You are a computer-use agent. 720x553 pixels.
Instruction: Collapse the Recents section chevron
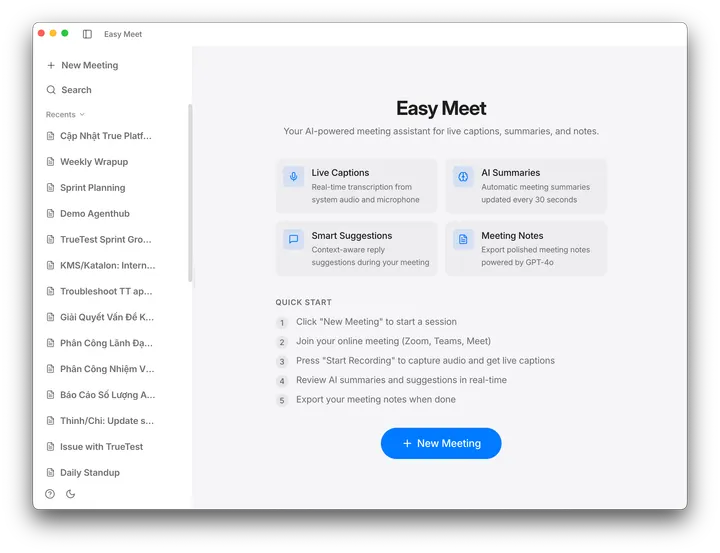82,114
